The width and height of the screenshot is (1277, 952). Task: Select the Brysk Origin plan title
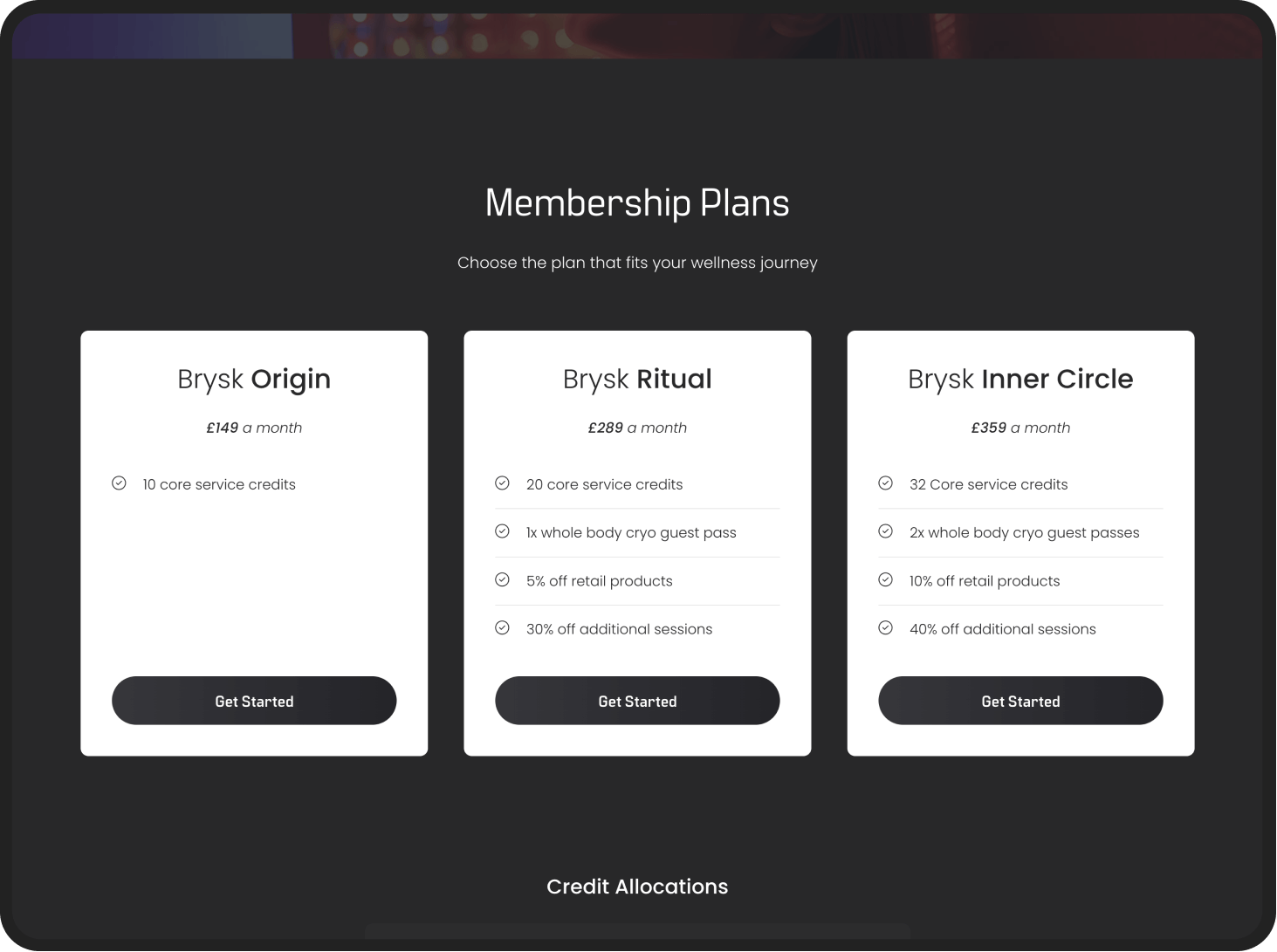pos(254,380)
